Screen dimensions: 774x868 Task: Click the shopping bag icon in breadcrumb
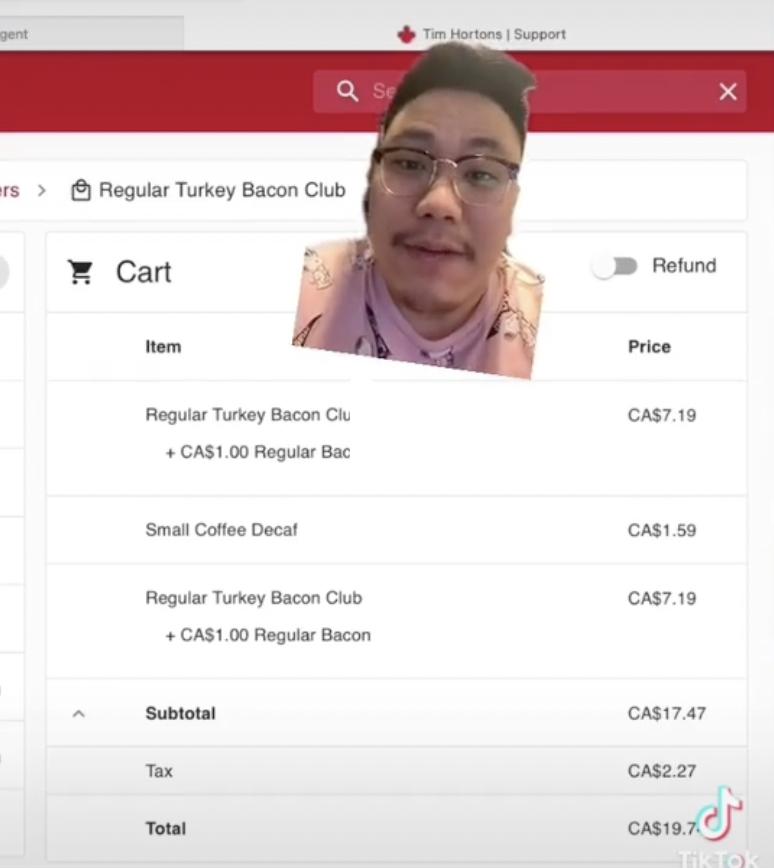point(81,190)
